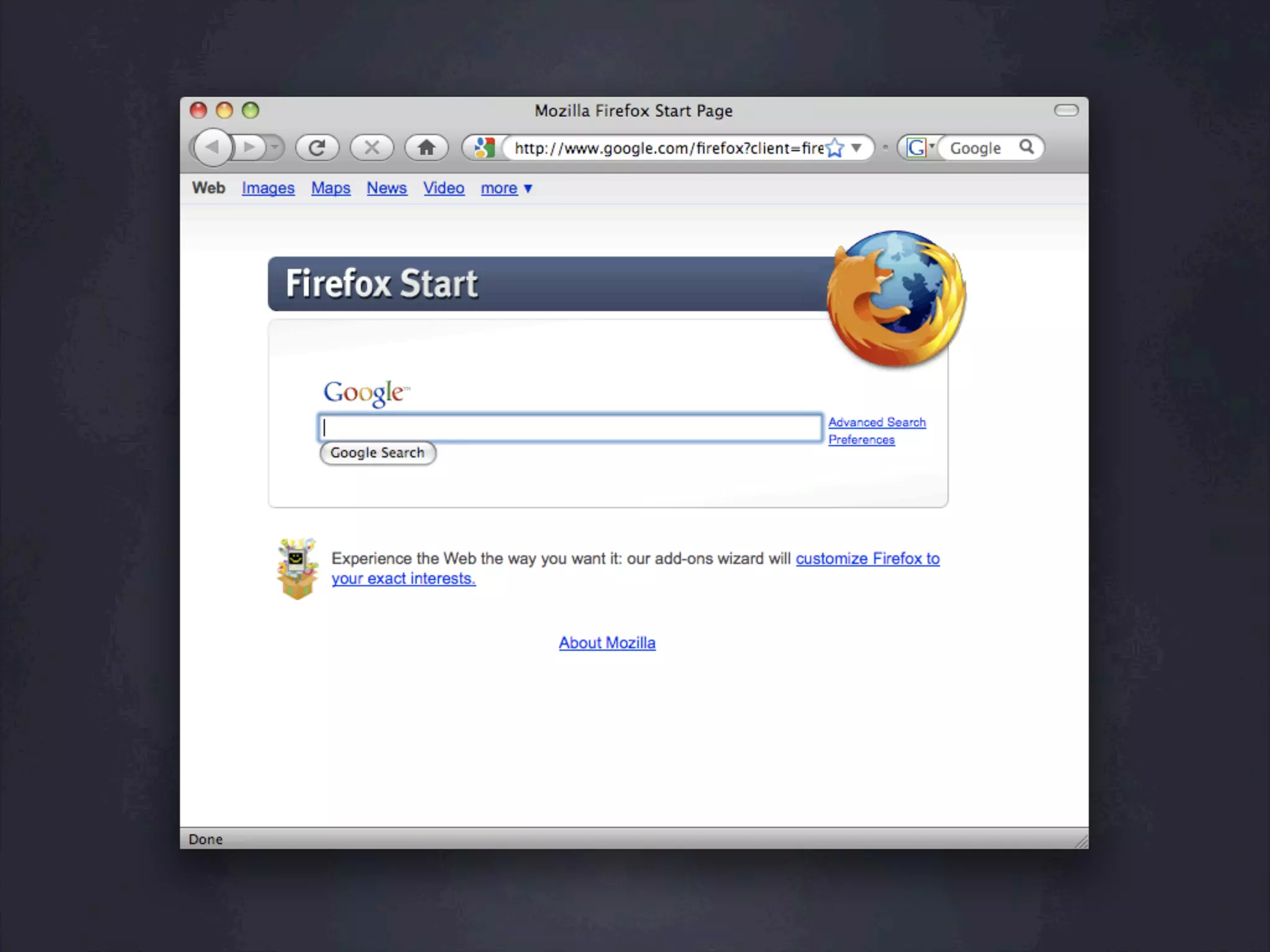
Task: Click the add-ons wizard box icon
Action: (297, 568)
